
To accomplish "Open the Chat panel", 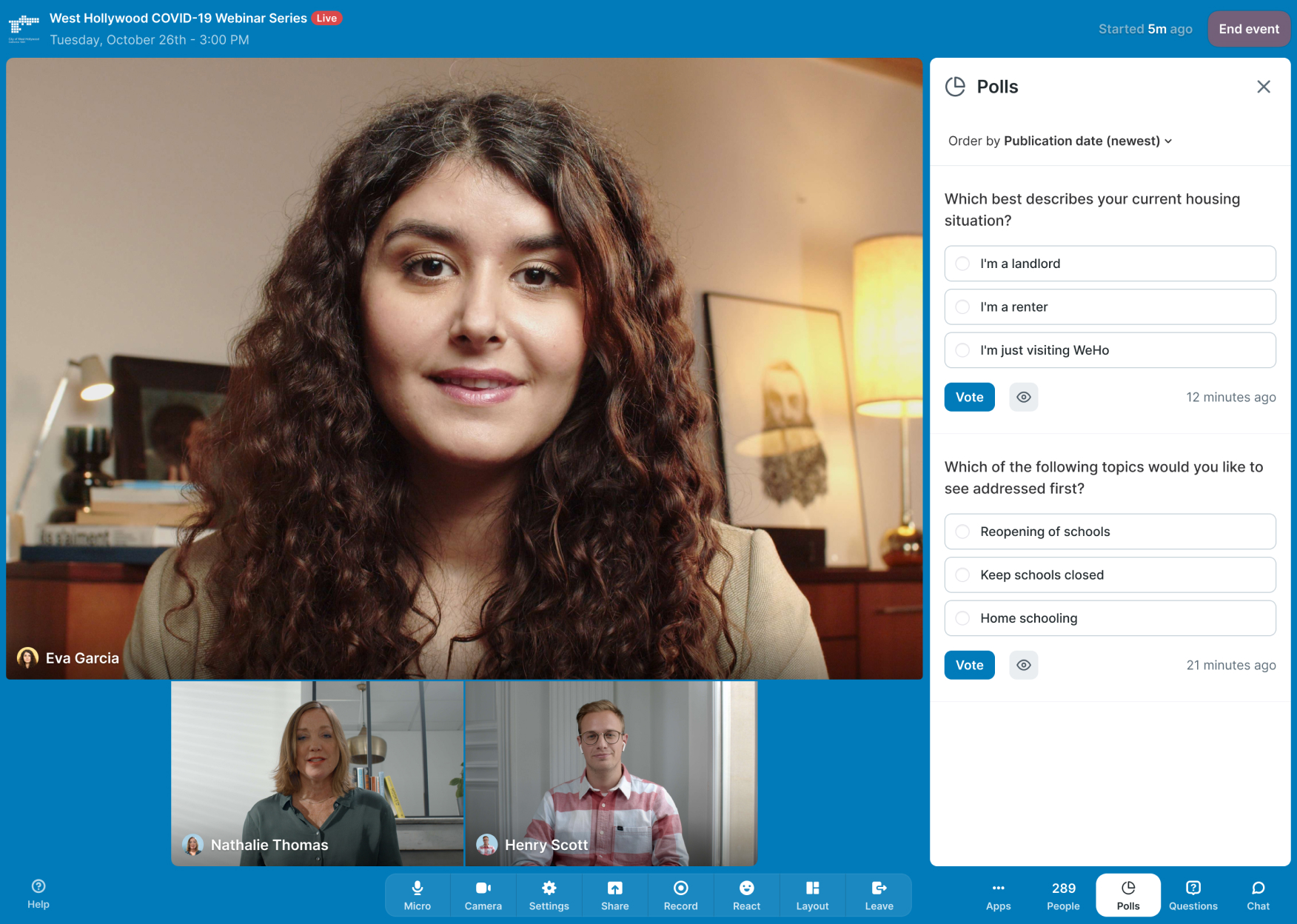I will point(1258,895).
